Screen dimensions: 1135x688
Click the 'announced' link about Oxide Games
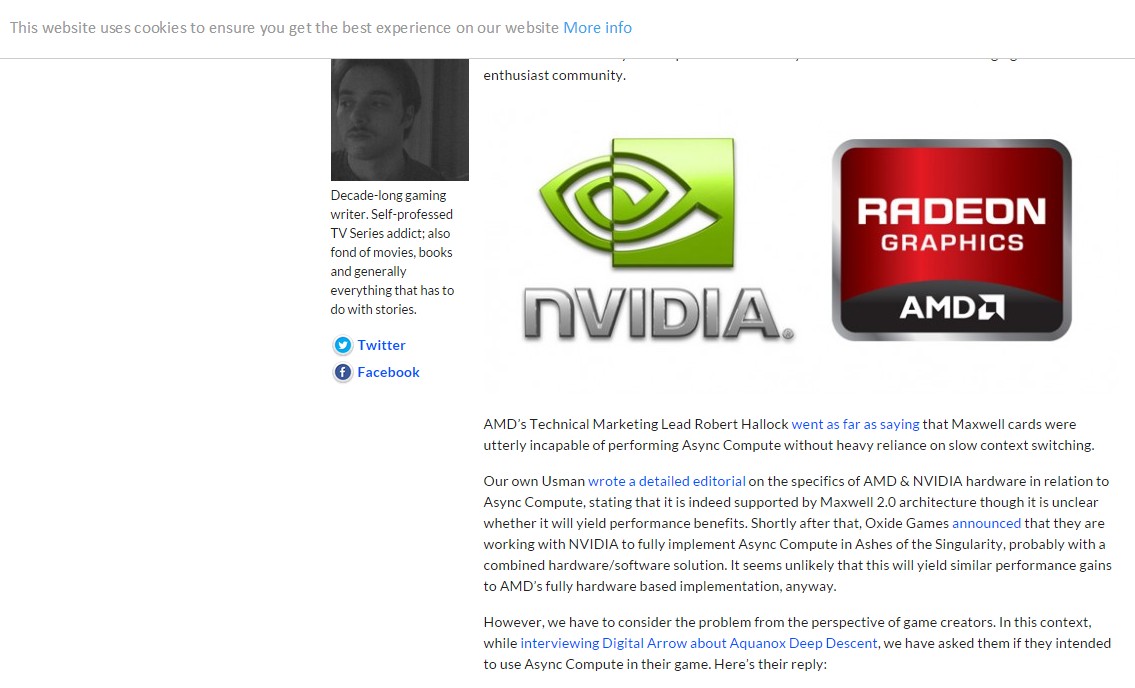[x=986, y=523]
